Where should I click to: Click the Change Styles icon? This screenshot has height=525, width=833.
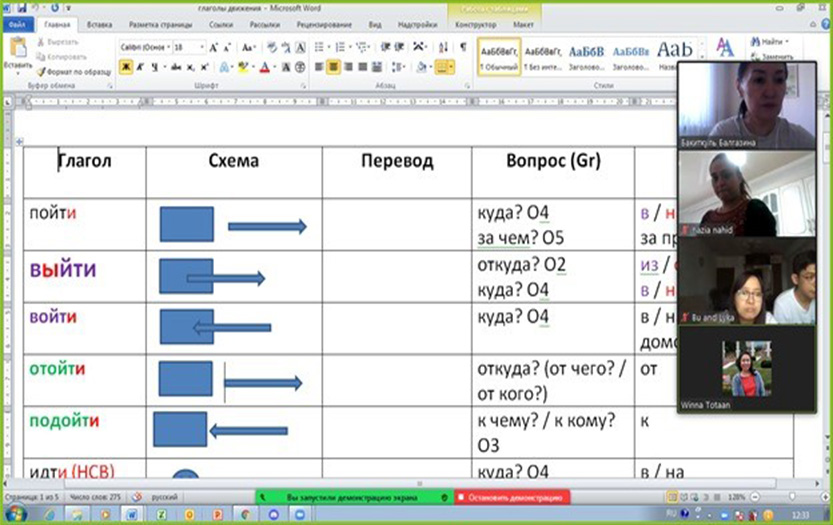(x=725, y=48)
